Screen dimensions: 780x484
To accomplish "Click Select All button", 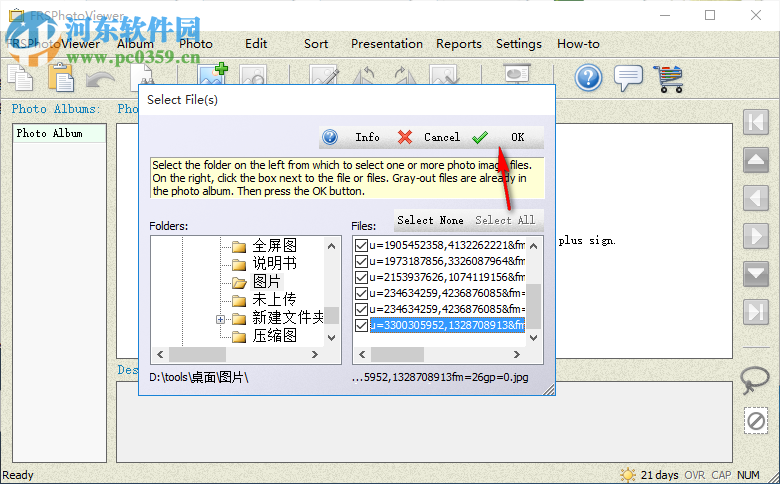I will click(x=505, y=220).
